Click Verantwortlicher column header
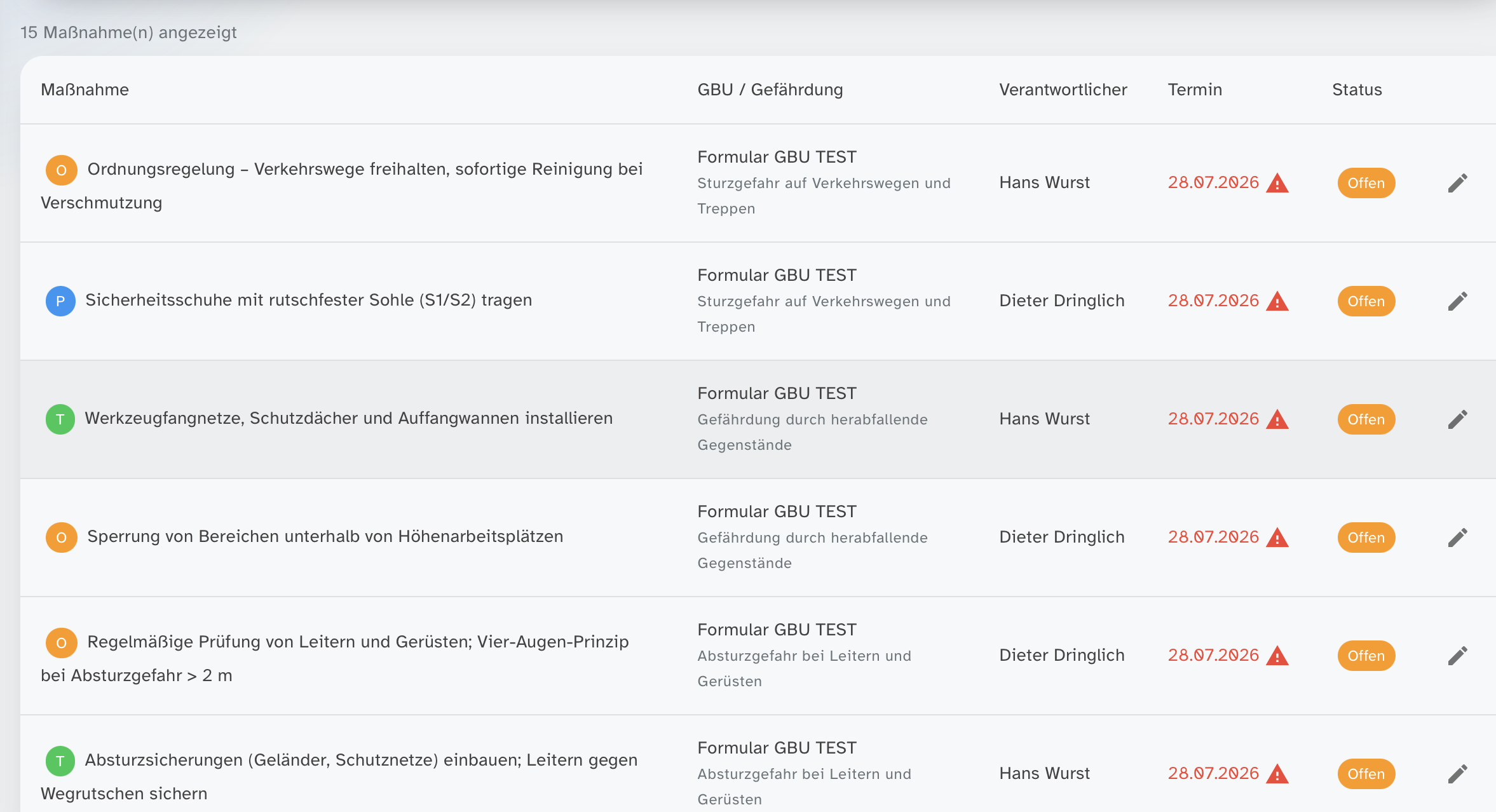This screenshot has height=812, width=1496. pos(1063,90)
